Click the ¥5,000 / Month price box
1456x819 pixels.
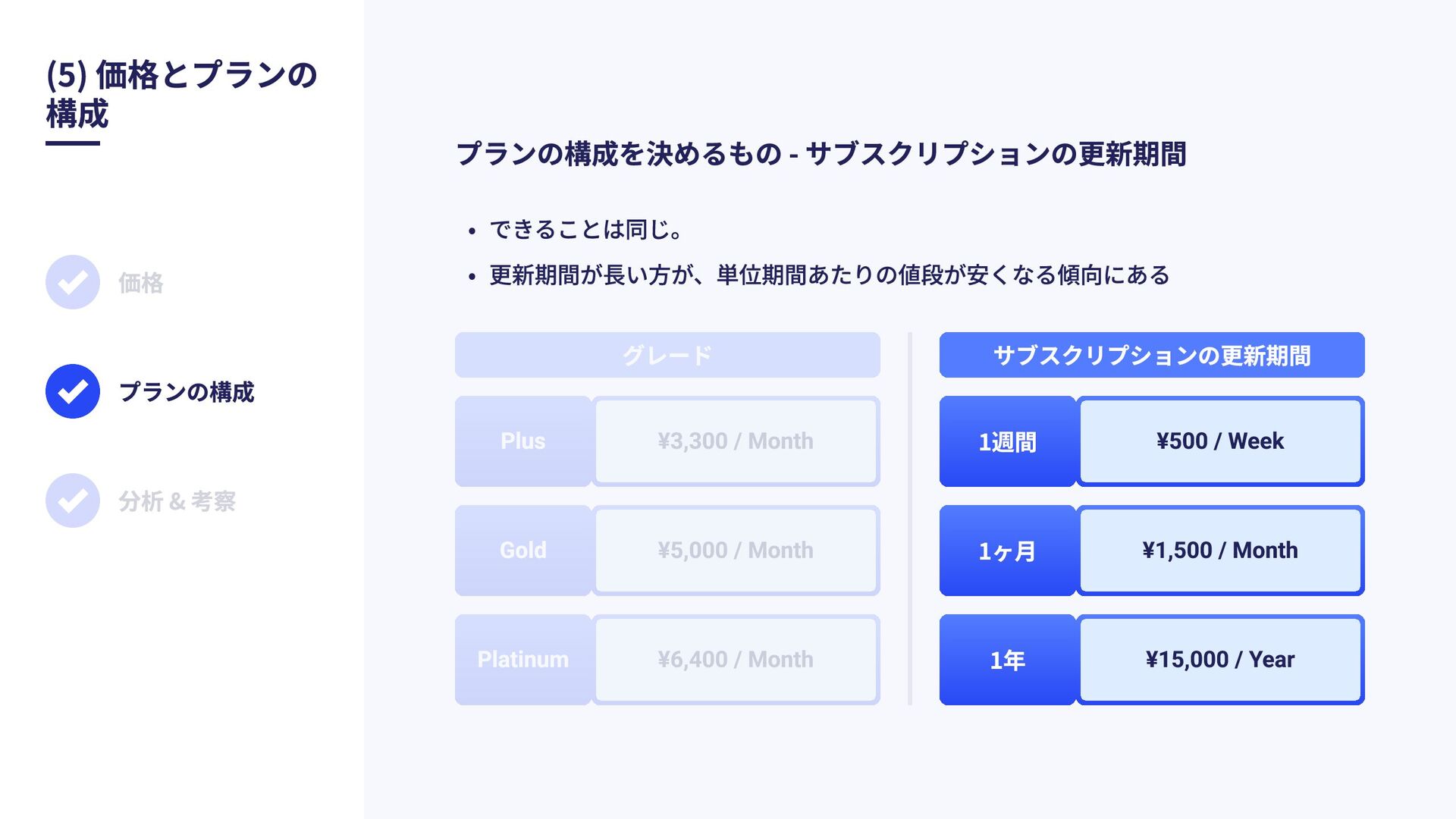click(736, 551)
